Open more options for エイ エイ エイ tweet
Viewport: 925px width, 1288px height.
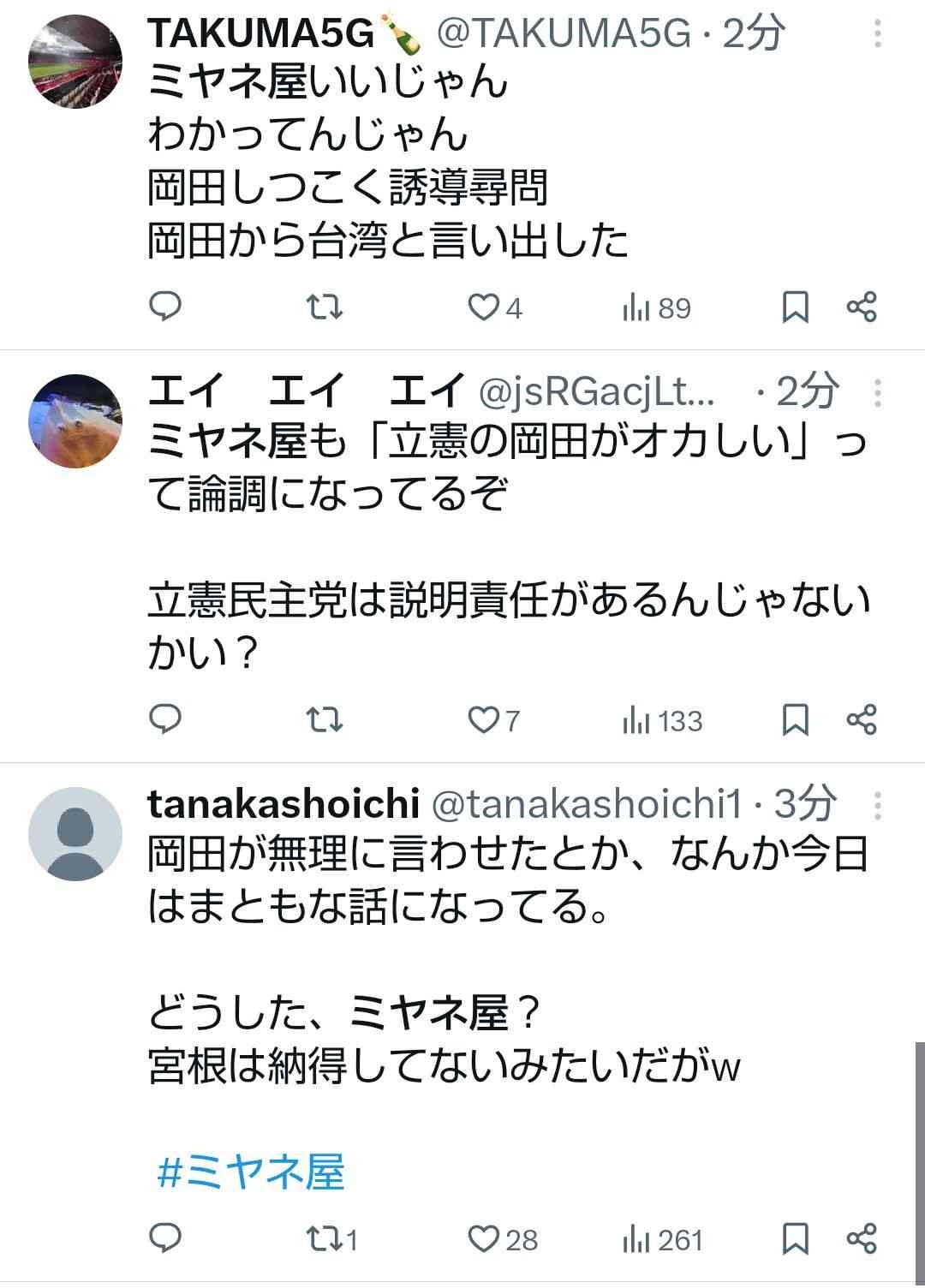877,392
